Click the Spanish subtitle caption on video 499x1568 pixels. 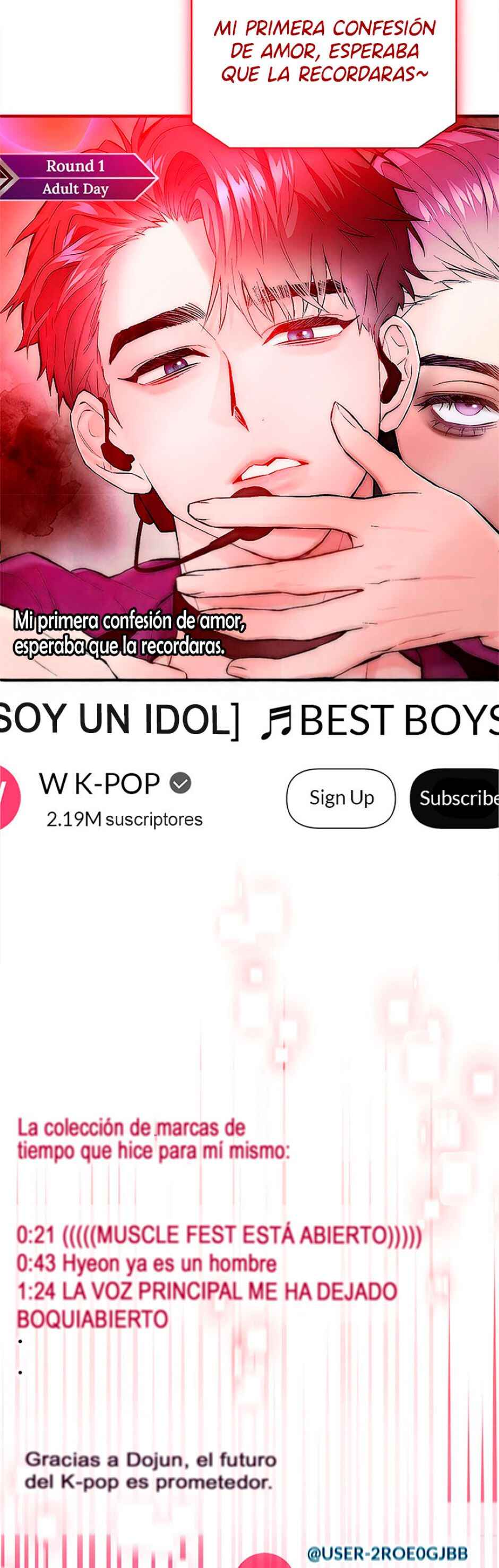coord(130,633)
